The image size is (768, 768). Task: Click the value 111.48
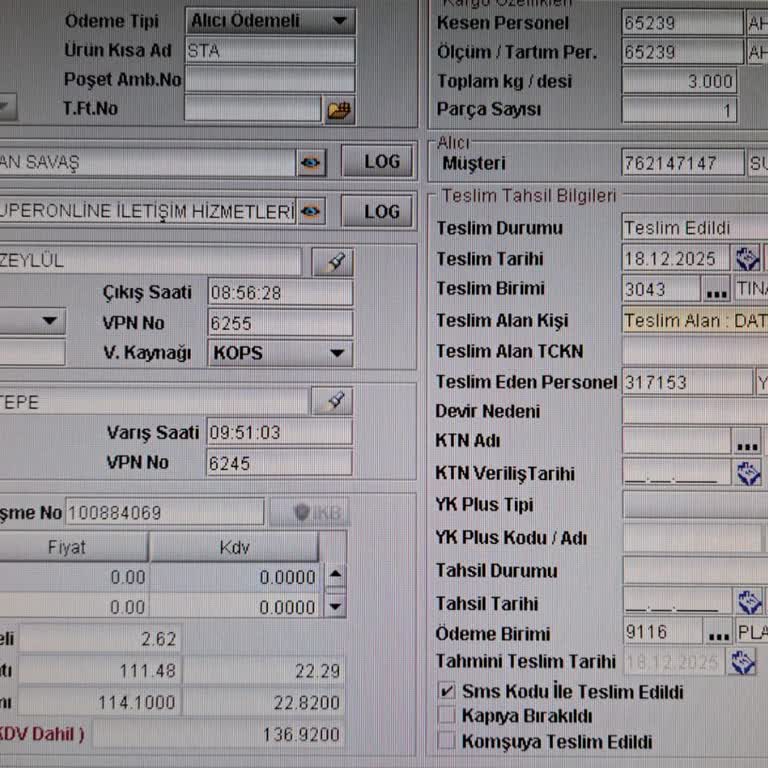pyautogui.click(x=100, y=671)
